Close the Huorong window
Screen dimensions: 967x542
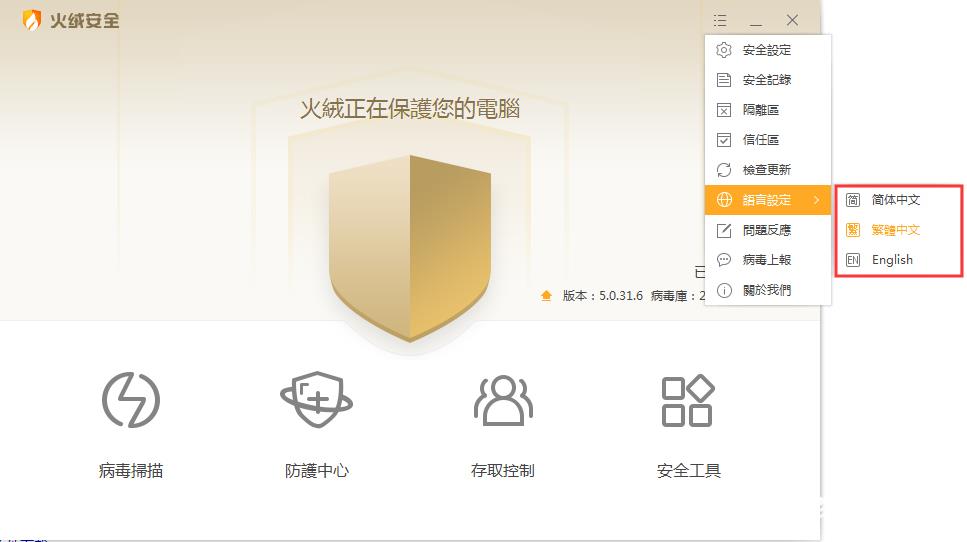coord(792,20)
